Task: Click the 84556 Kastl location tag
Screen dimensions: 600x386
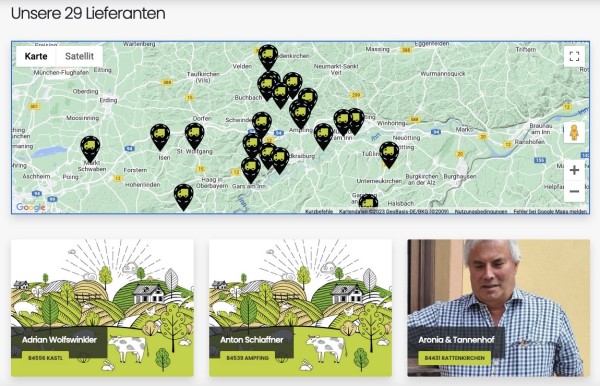Action: tap(45, 358)
